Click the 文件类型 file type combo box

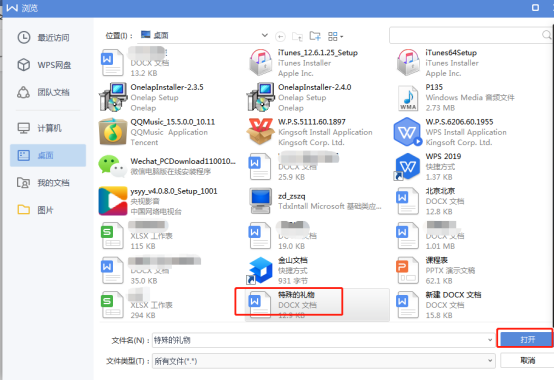tap(323, 361)
